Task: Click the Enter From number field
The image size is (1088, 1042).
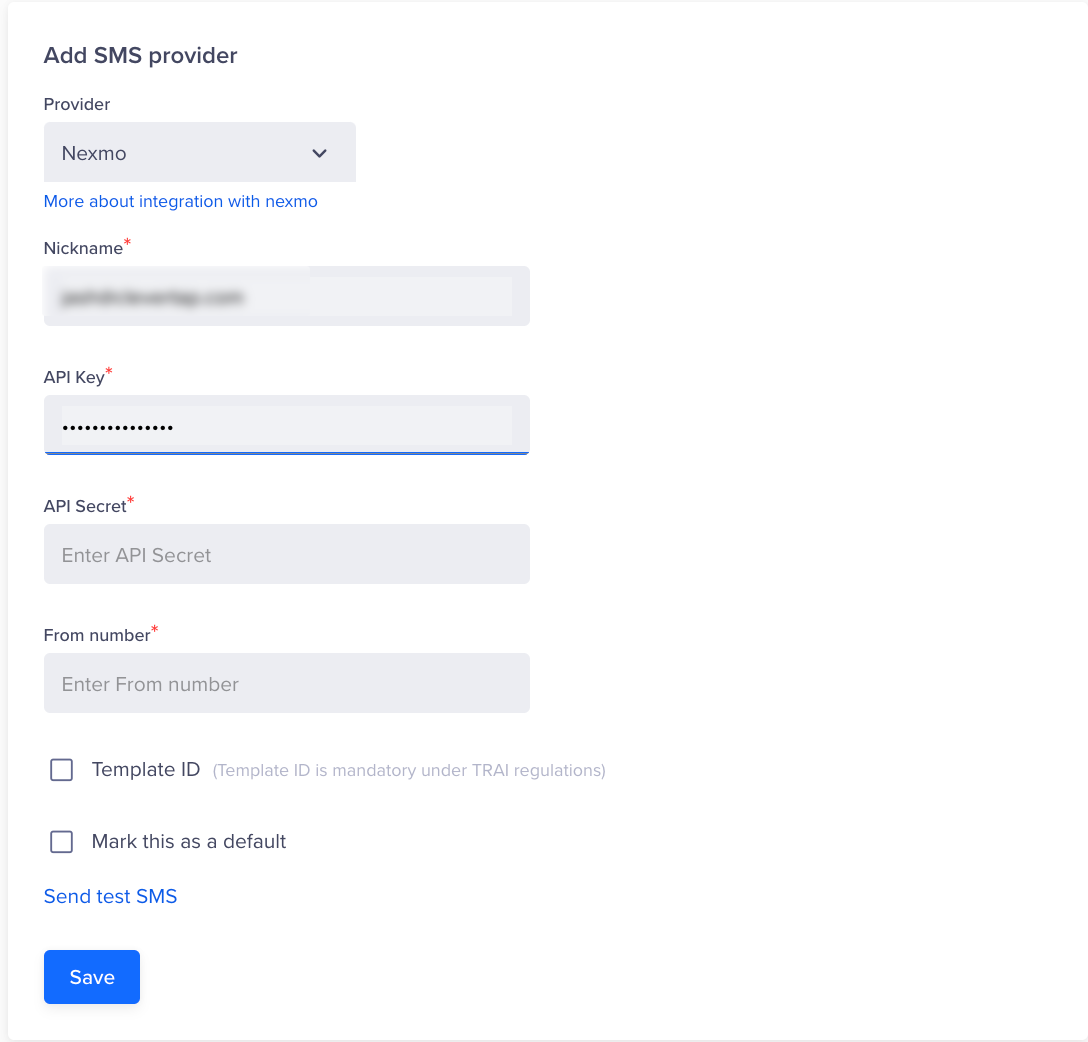Action: click(287, 683)
